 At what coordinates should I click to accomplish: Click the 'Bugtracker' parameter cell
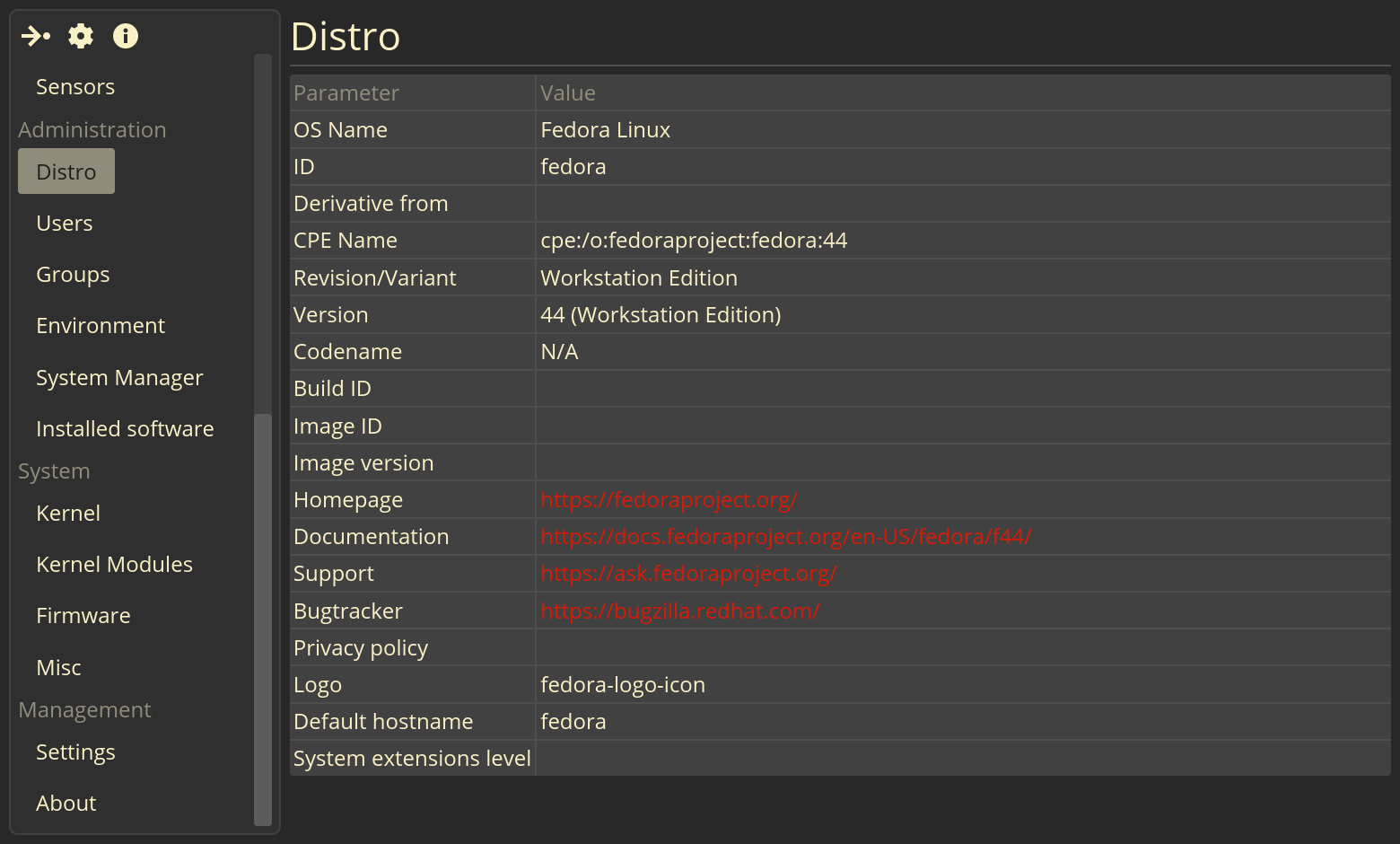413,611
